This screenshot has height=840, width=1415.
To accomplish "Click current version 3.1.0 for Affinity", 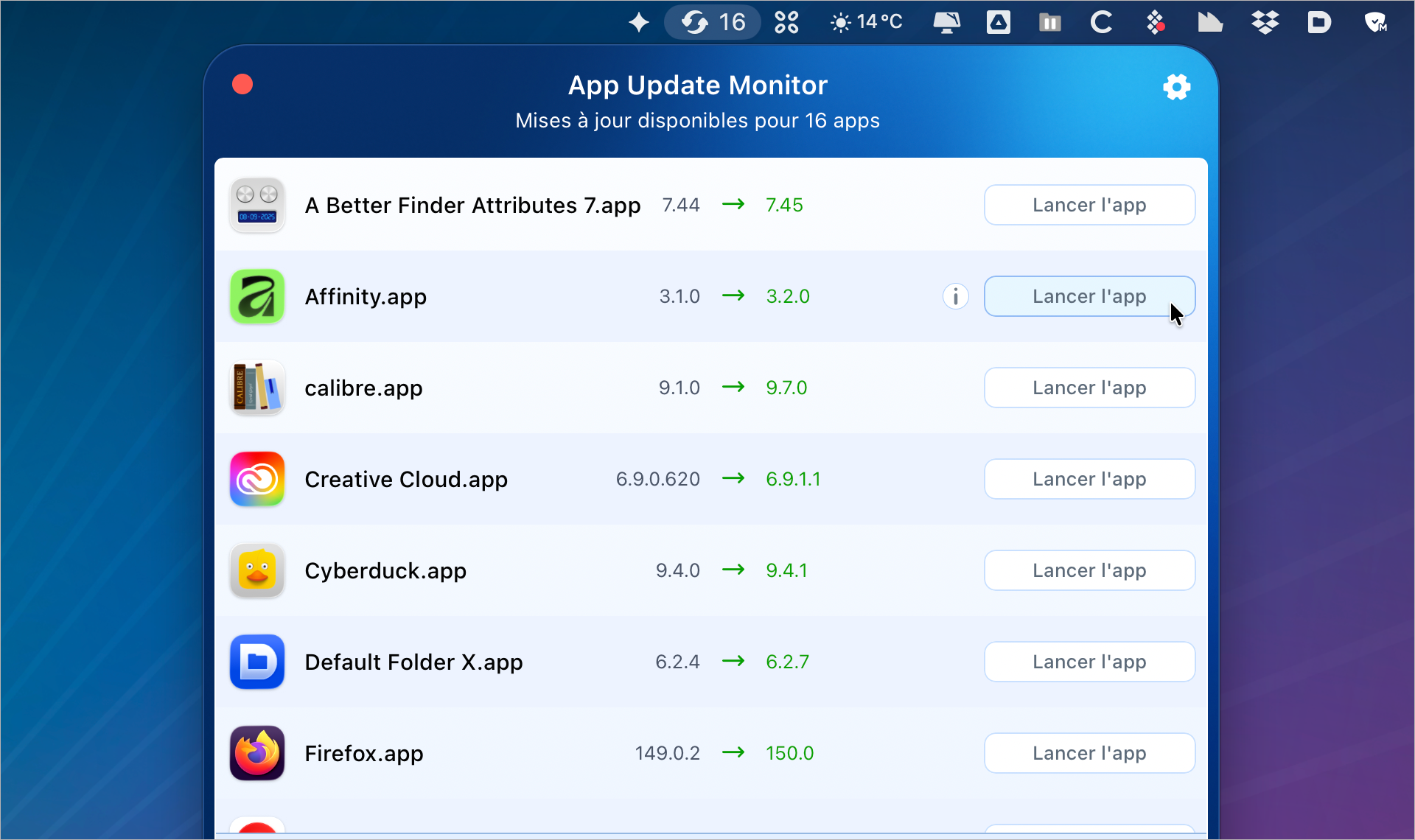I will coord(679,296).
